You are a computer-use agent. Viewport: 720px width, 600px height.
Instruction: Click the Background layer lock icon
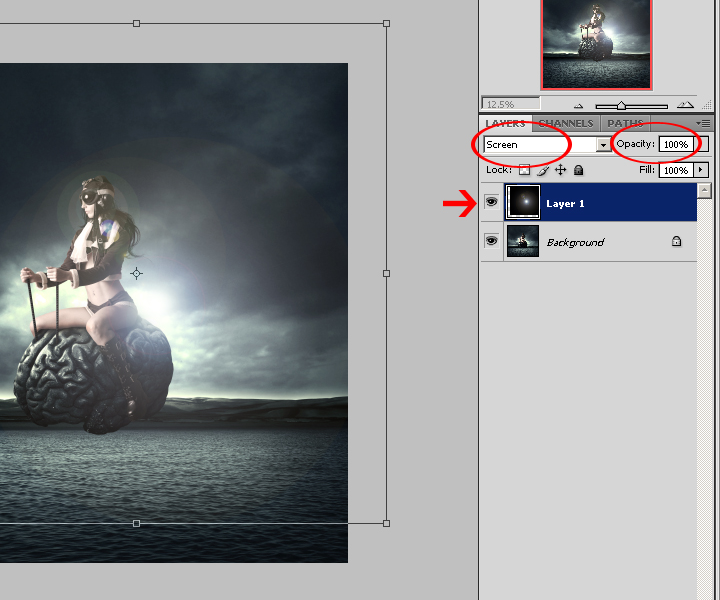[x=677, y=242]
